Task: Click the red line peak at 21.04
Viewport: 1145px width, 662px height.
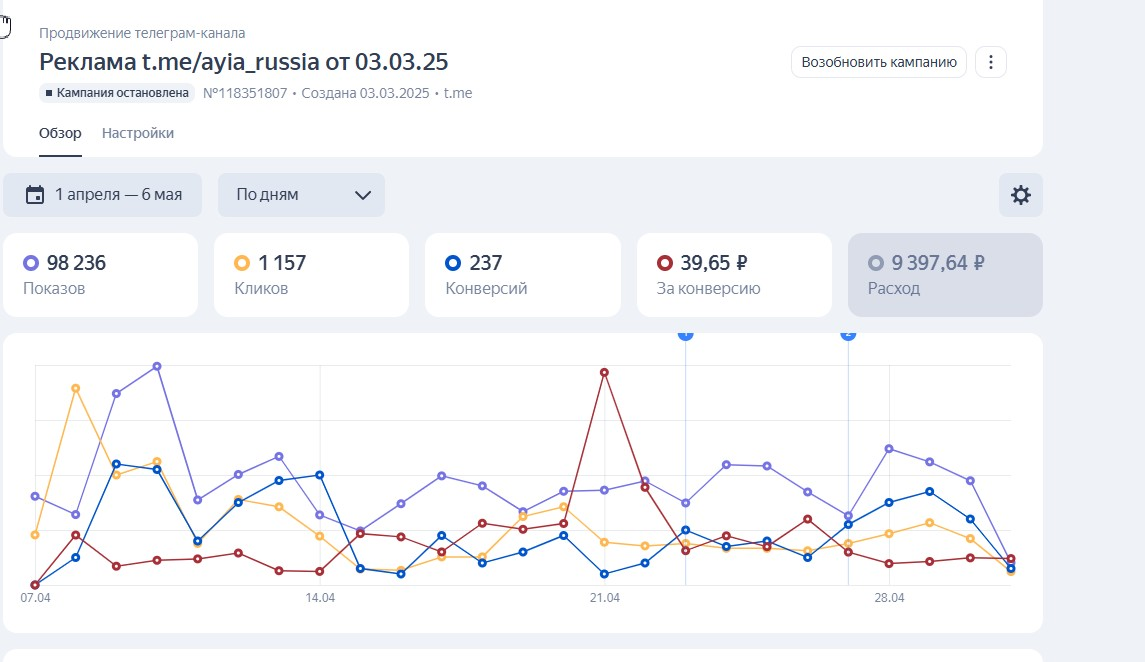Action: (604, 372)
